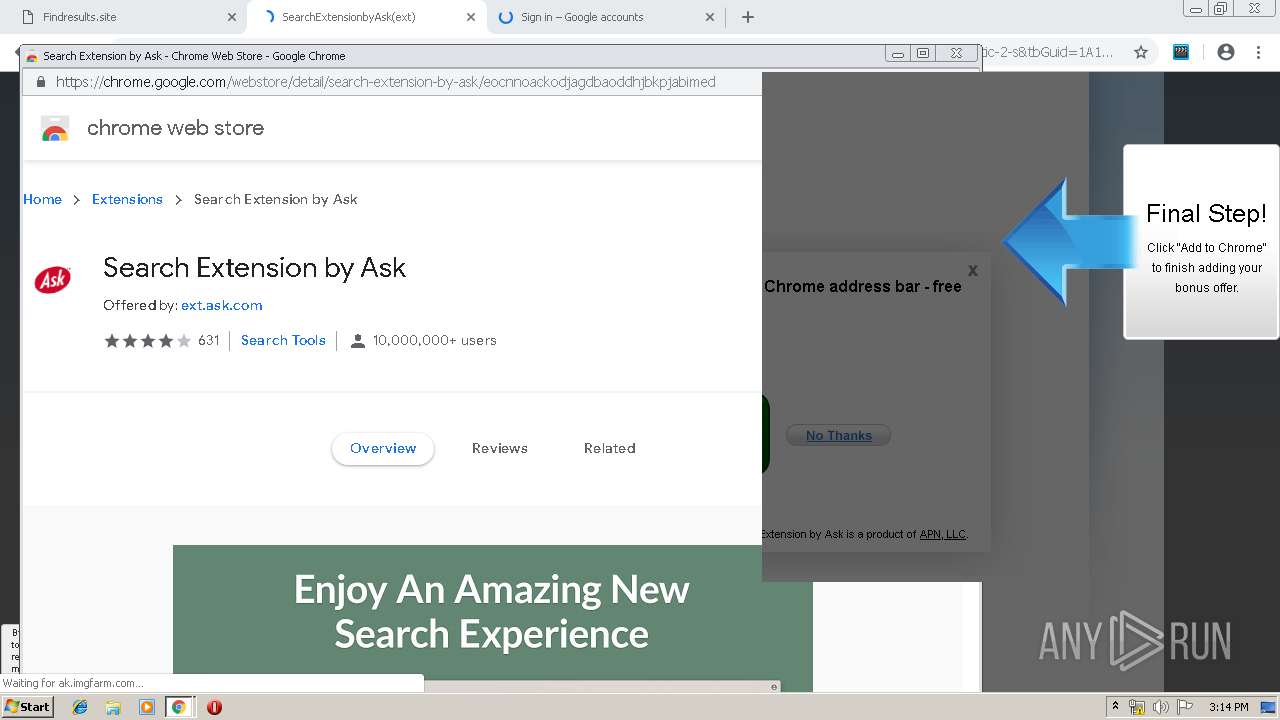Close the Sign in Google accounts tab
The image size is (1280, 720).
click(710, 17)
